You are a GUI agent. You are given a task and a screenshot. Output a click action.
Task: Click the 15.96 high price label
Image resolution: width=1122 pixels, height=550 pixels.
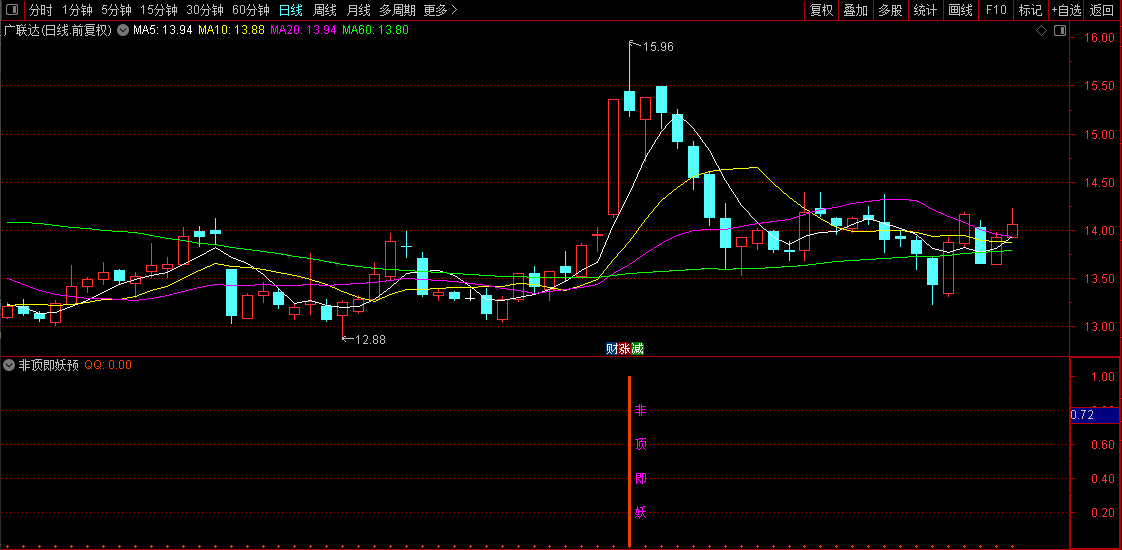(x=658, y=47)
